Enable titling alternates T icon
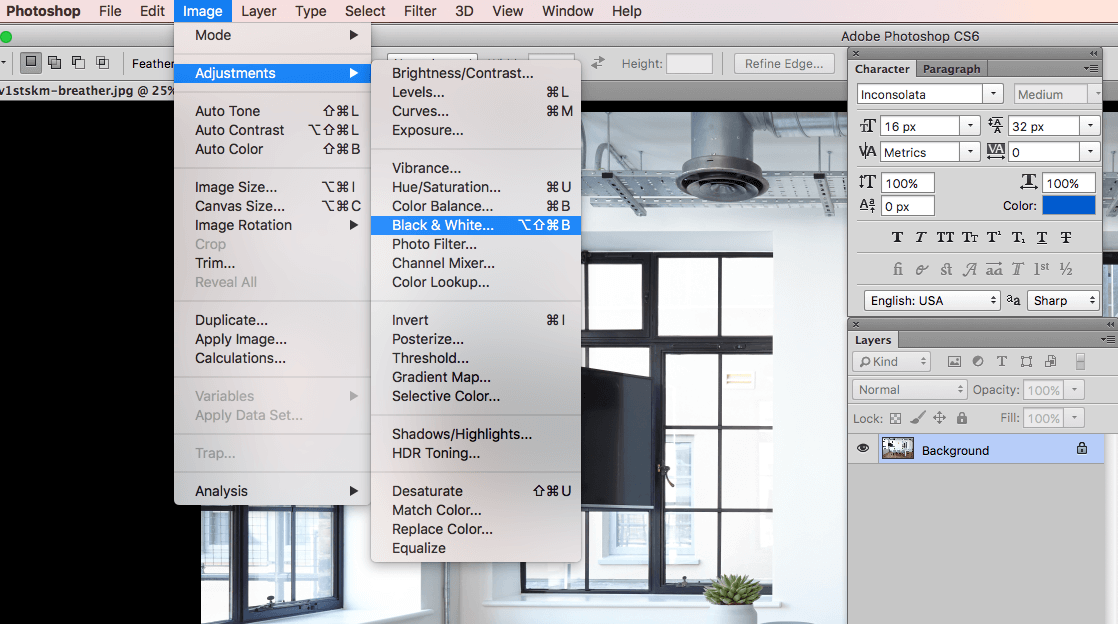This screenshot has height=624, width=1118. (x=1017, y=269)
